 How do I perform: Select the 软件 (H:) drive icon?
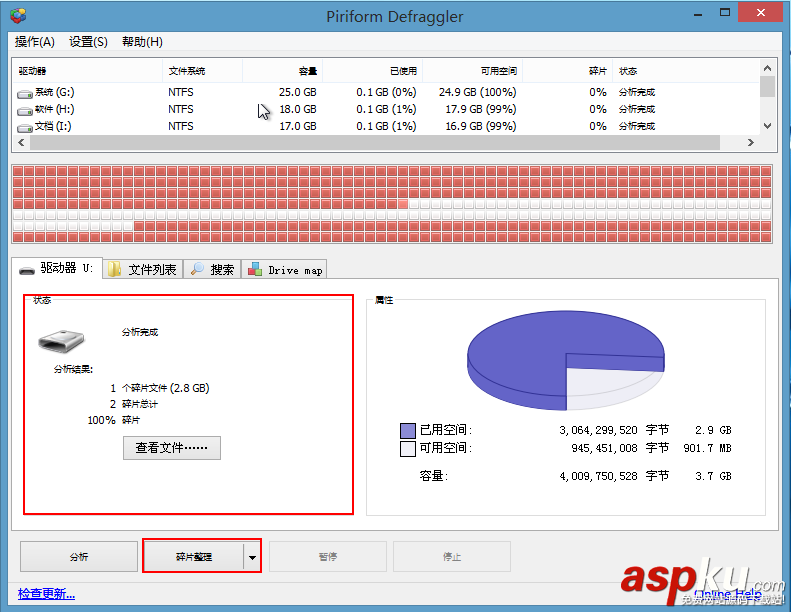[x=25, y=110]
